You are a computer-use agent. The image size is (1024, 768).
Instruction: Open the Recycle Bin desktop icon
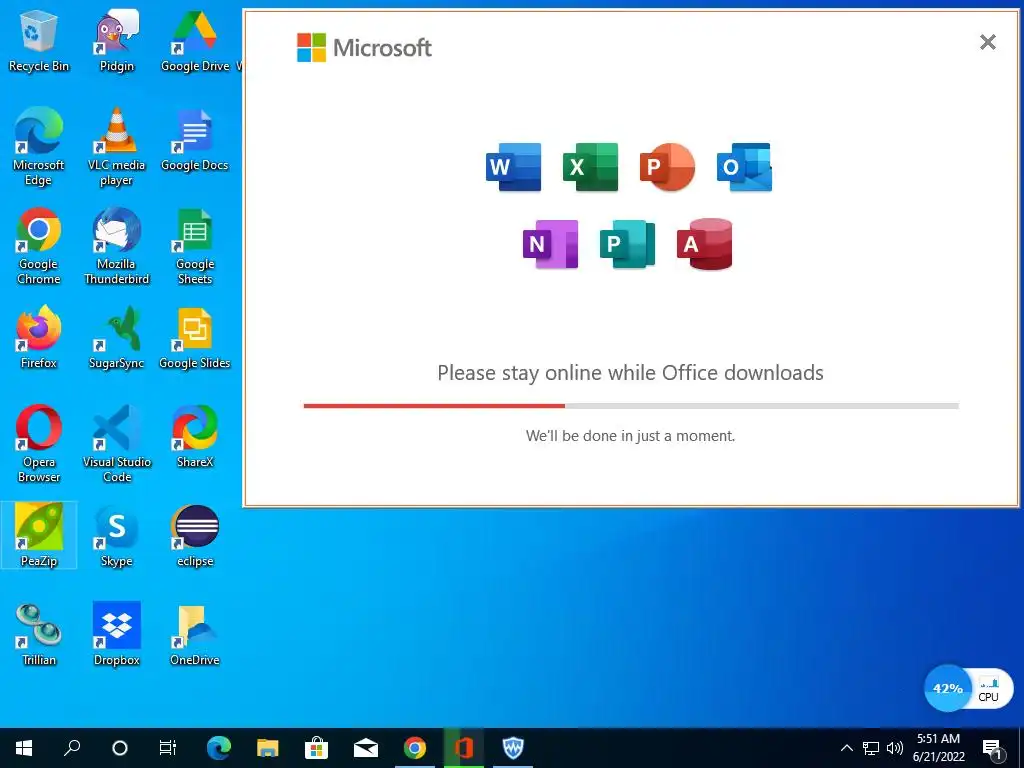[x=39, y=41]
